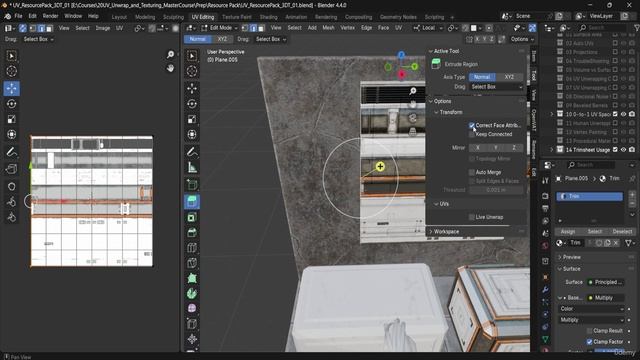Switch to the UV Editing workspace tab
Screen dimensions: 640x360
[203, 17]
